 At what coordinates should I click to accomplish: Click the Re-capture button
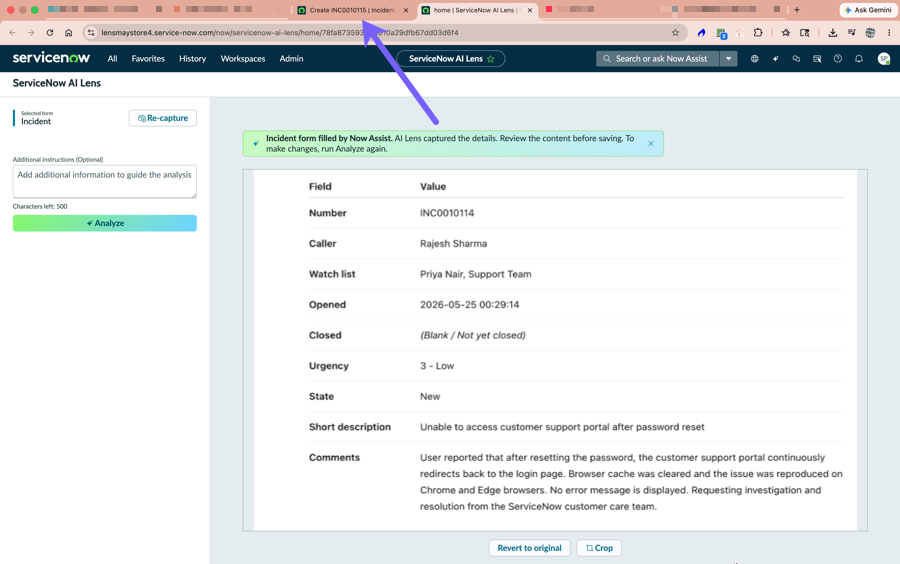pos(163,118)
